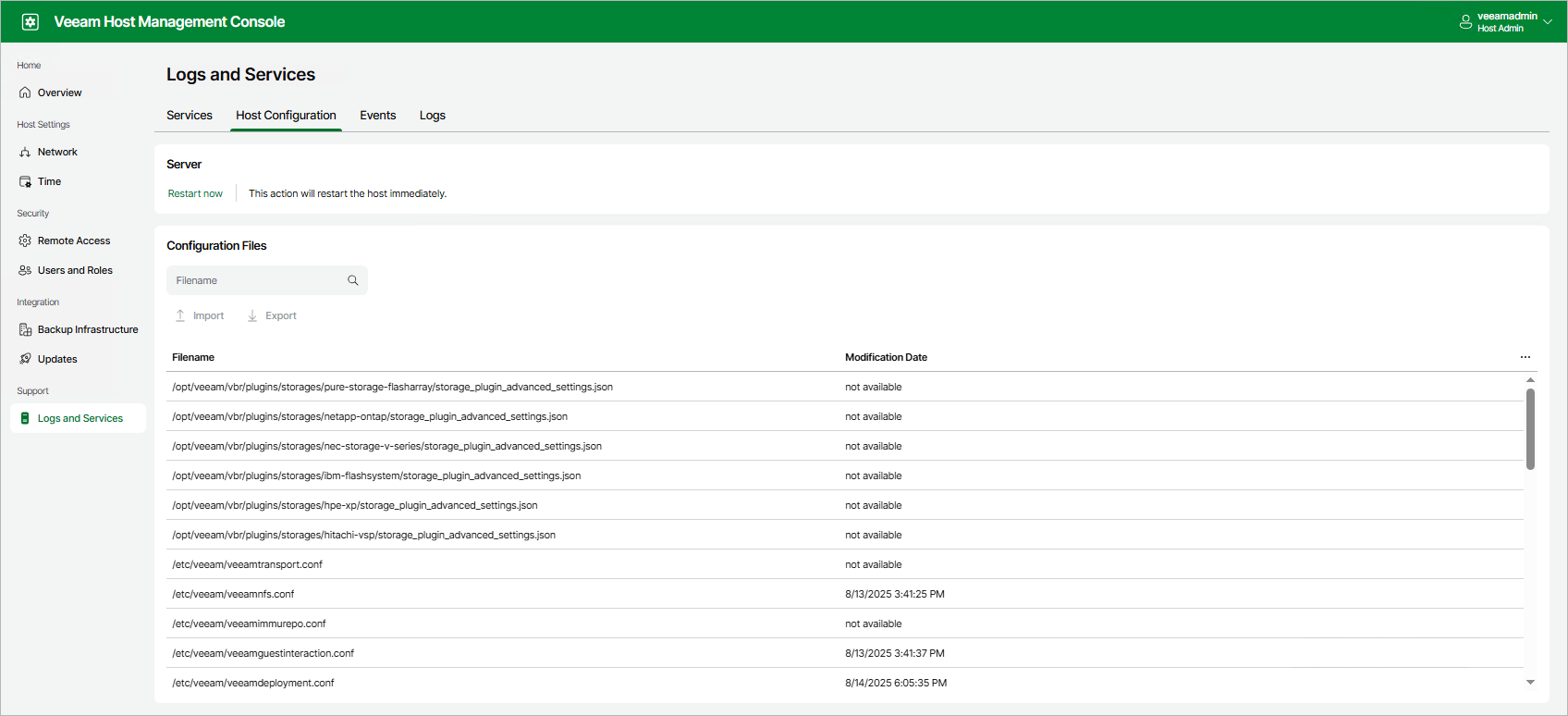
Task: Switch to the Services tab
Action: (190, 116)
